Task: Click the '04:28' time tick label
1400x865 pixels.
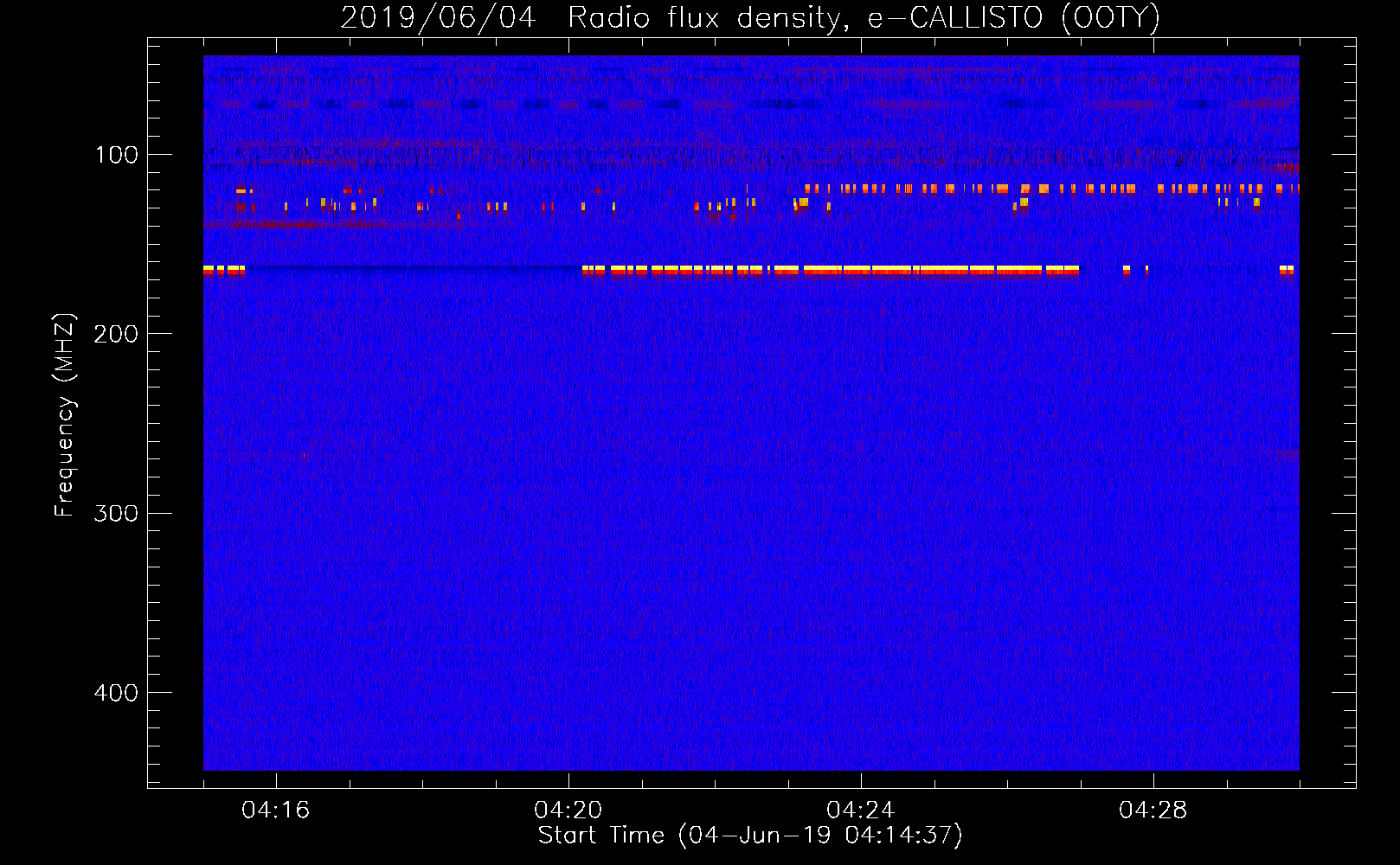Action: click(1153, 811)
